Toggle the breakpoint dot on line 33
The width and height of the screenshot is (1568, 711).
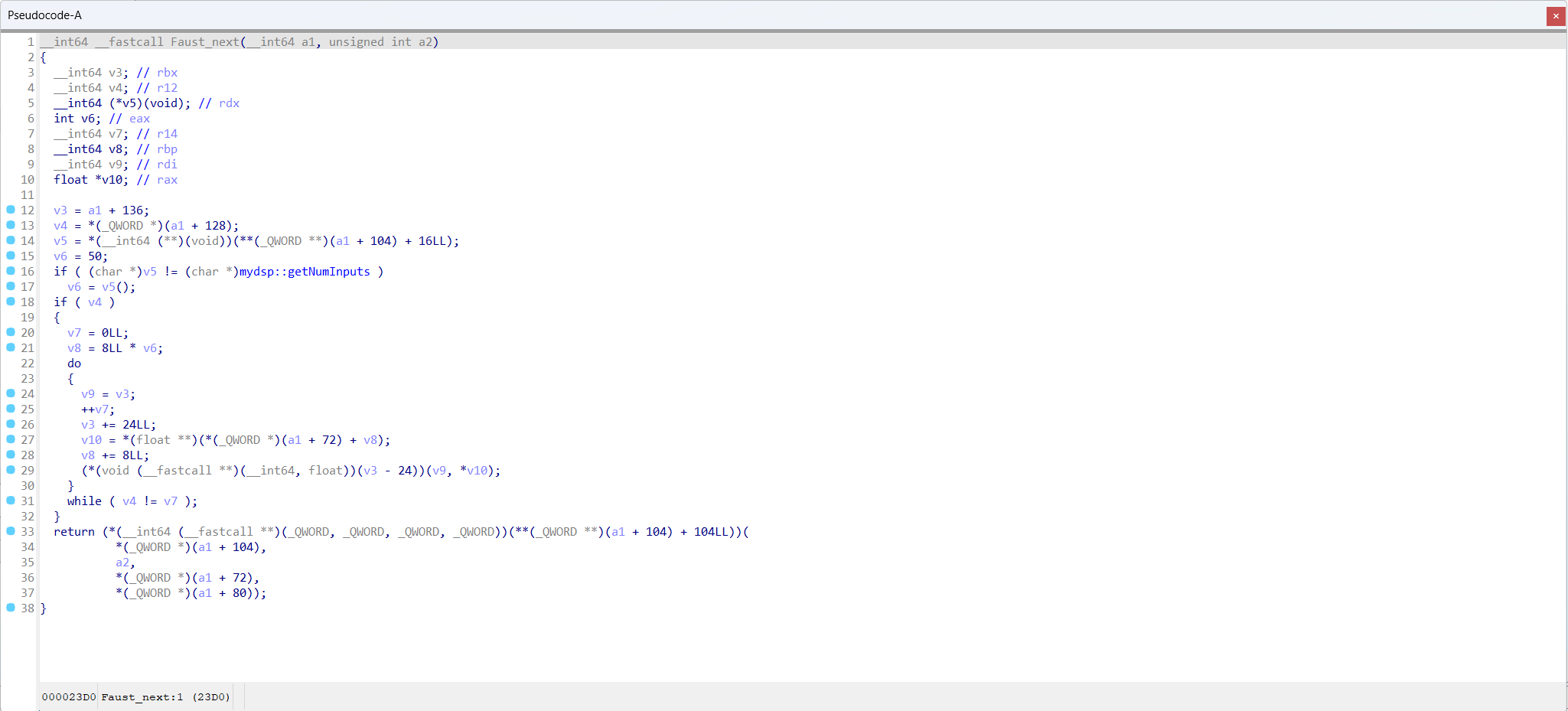tap(11, 531)
